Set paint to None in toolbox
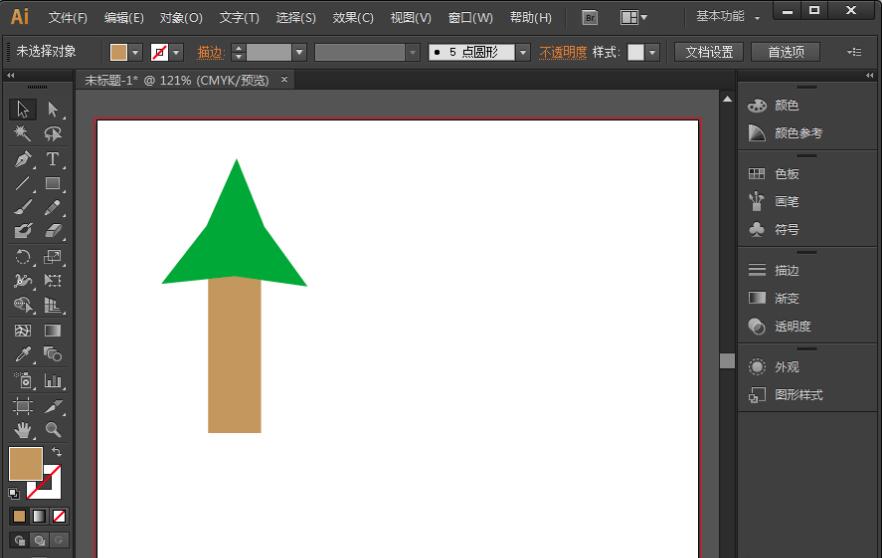Image resolution: width=882 pixels, height=558 pixels. [59, 516]
